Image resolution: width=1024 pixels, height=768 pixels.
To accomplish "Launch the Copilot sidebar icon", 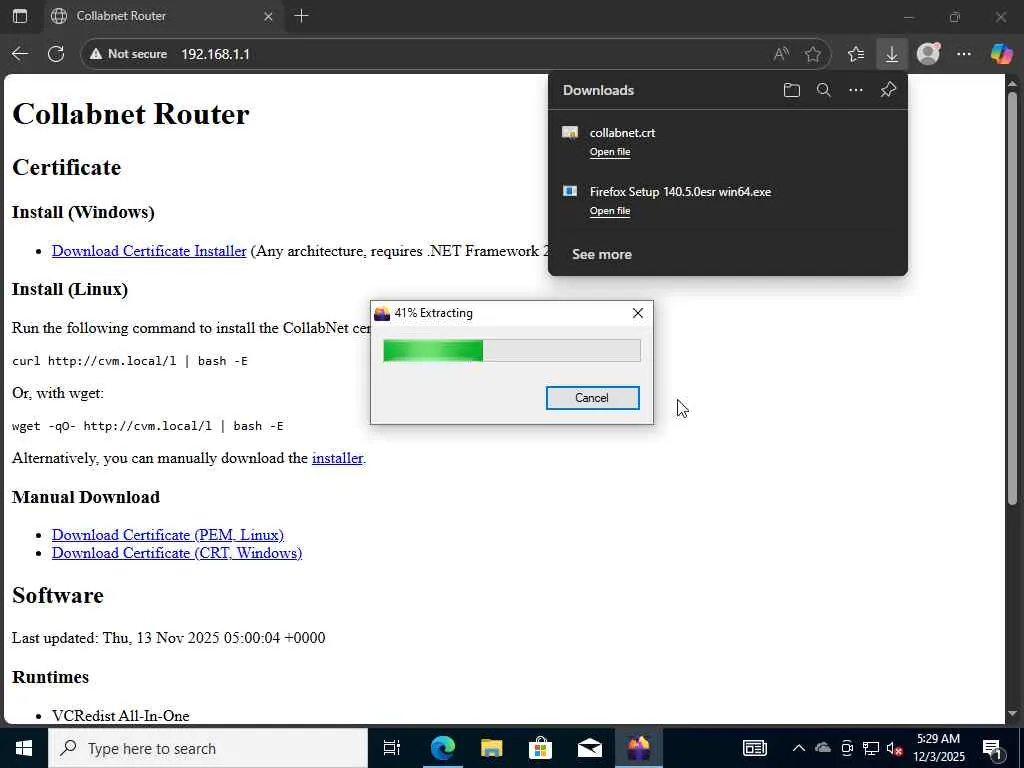I will [x=1001, y=54].
